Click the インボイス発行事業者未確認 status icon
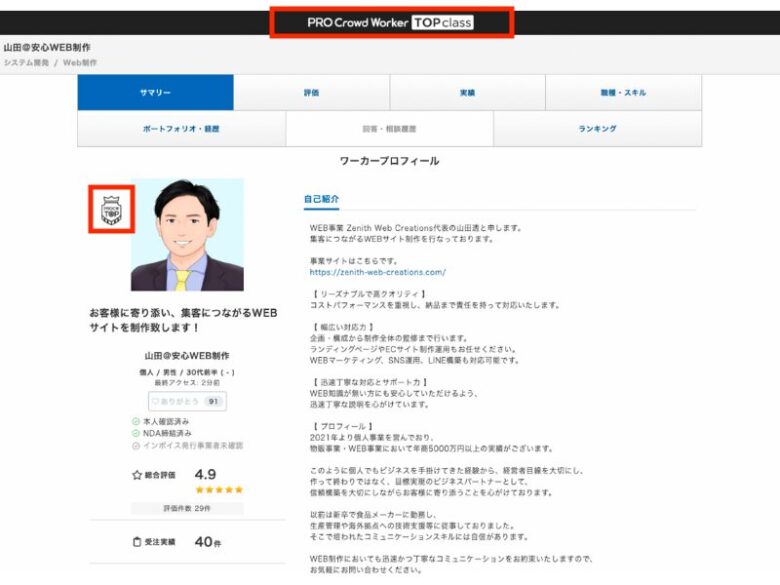The image size is (780, 585). coord(136,445)
